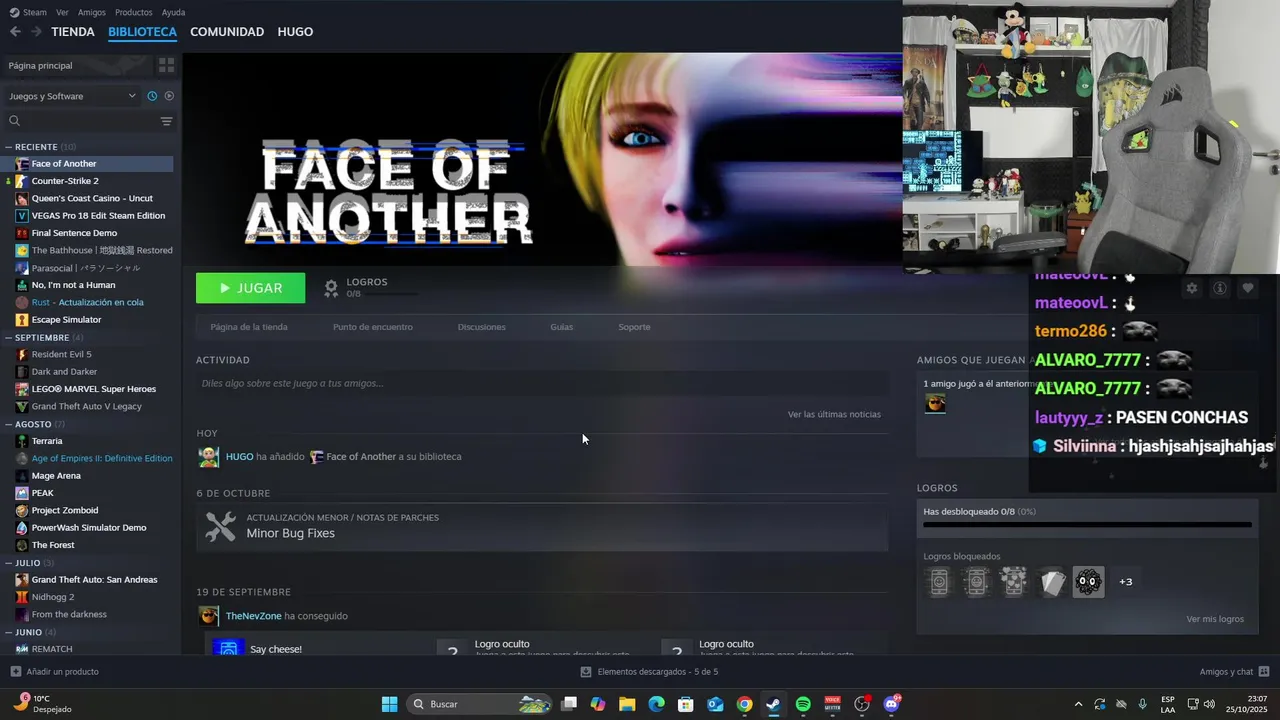Switch library to grid view icon

166,65
